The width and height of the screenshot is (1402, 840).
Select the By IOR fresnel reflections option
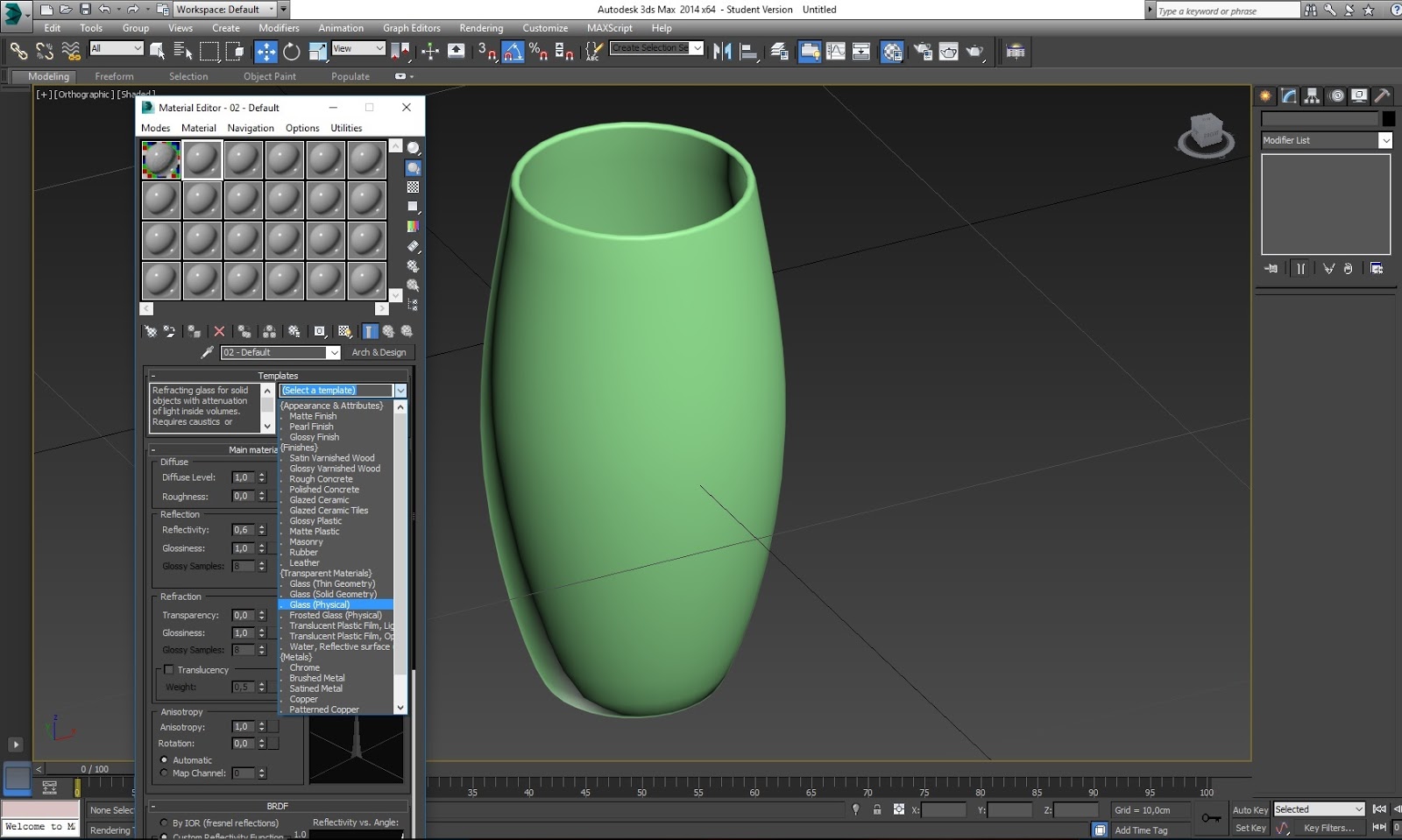[x=165, y=822]
